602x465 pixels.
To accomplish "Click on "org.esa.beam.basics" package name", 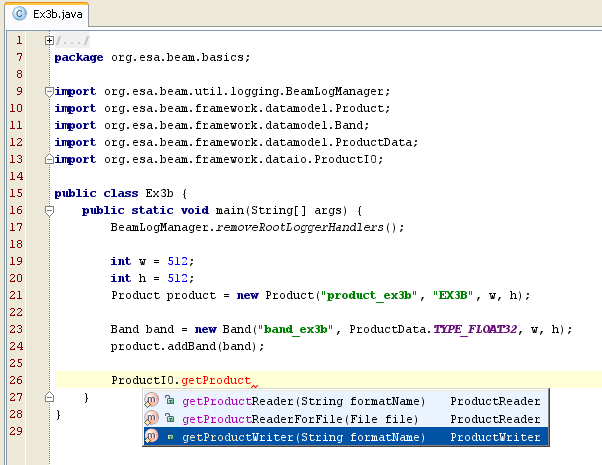I will pyautogui.click(x=178, y=58).
